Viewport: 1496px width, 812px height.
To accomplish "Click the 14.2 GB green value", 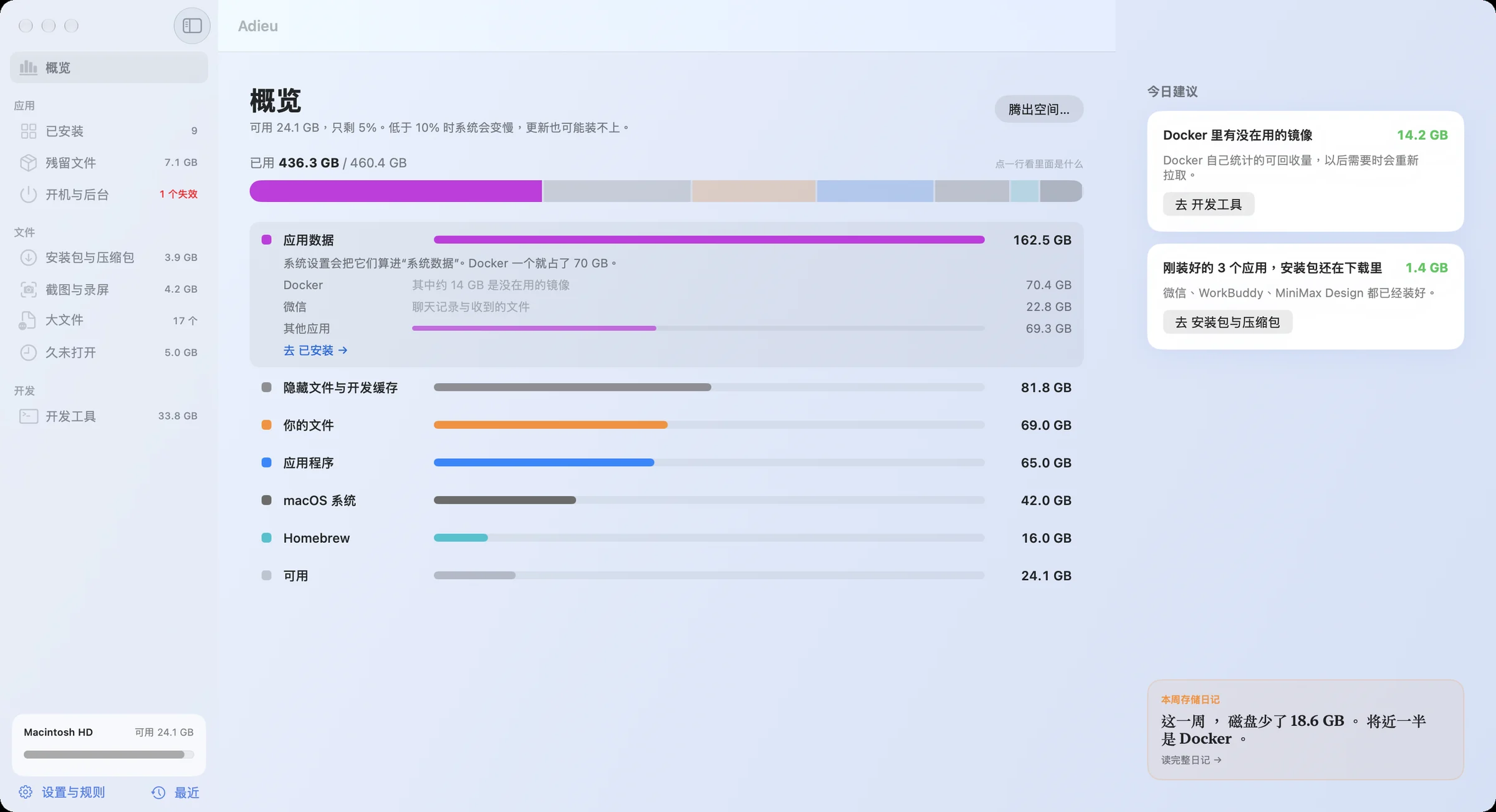I will point(1422,135).
